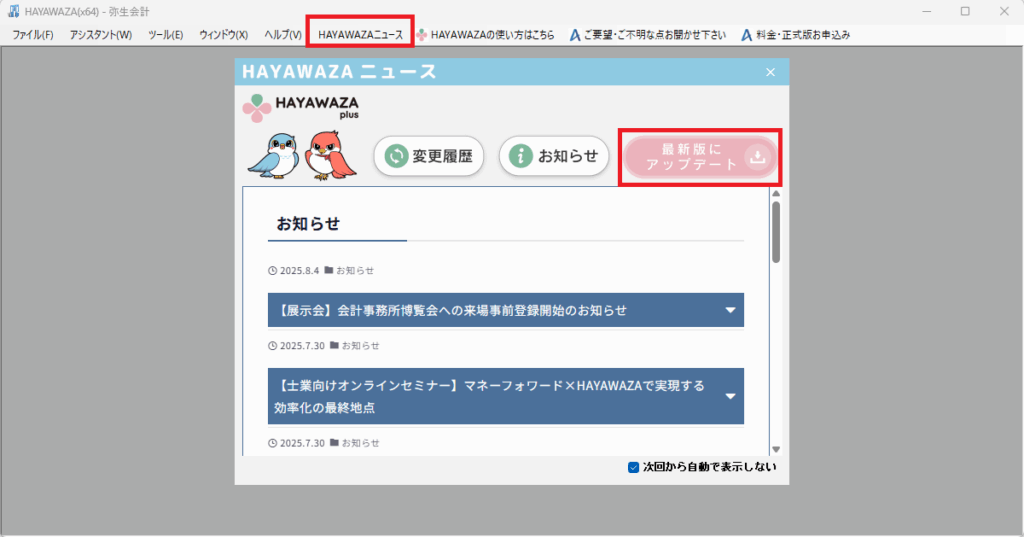Click the news list scrollbar thumb
This screenshot has width=1024, height=537.
[776, 232]
